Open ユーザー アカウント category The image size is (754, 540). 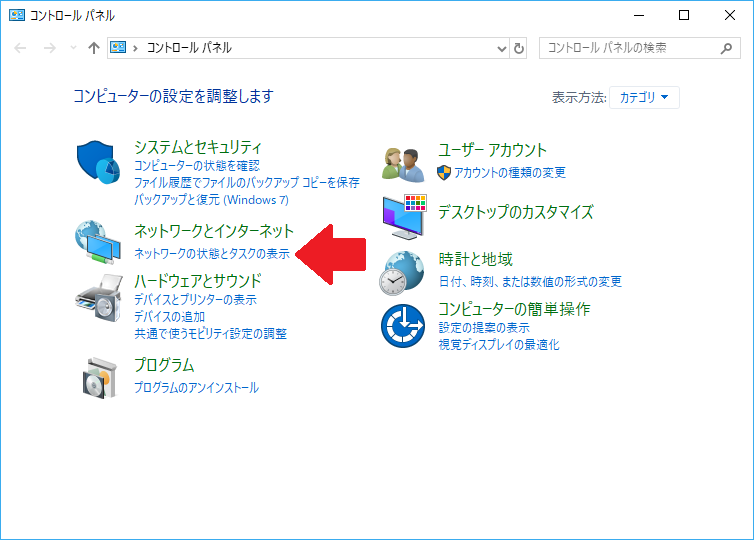(x=492, y=150)
